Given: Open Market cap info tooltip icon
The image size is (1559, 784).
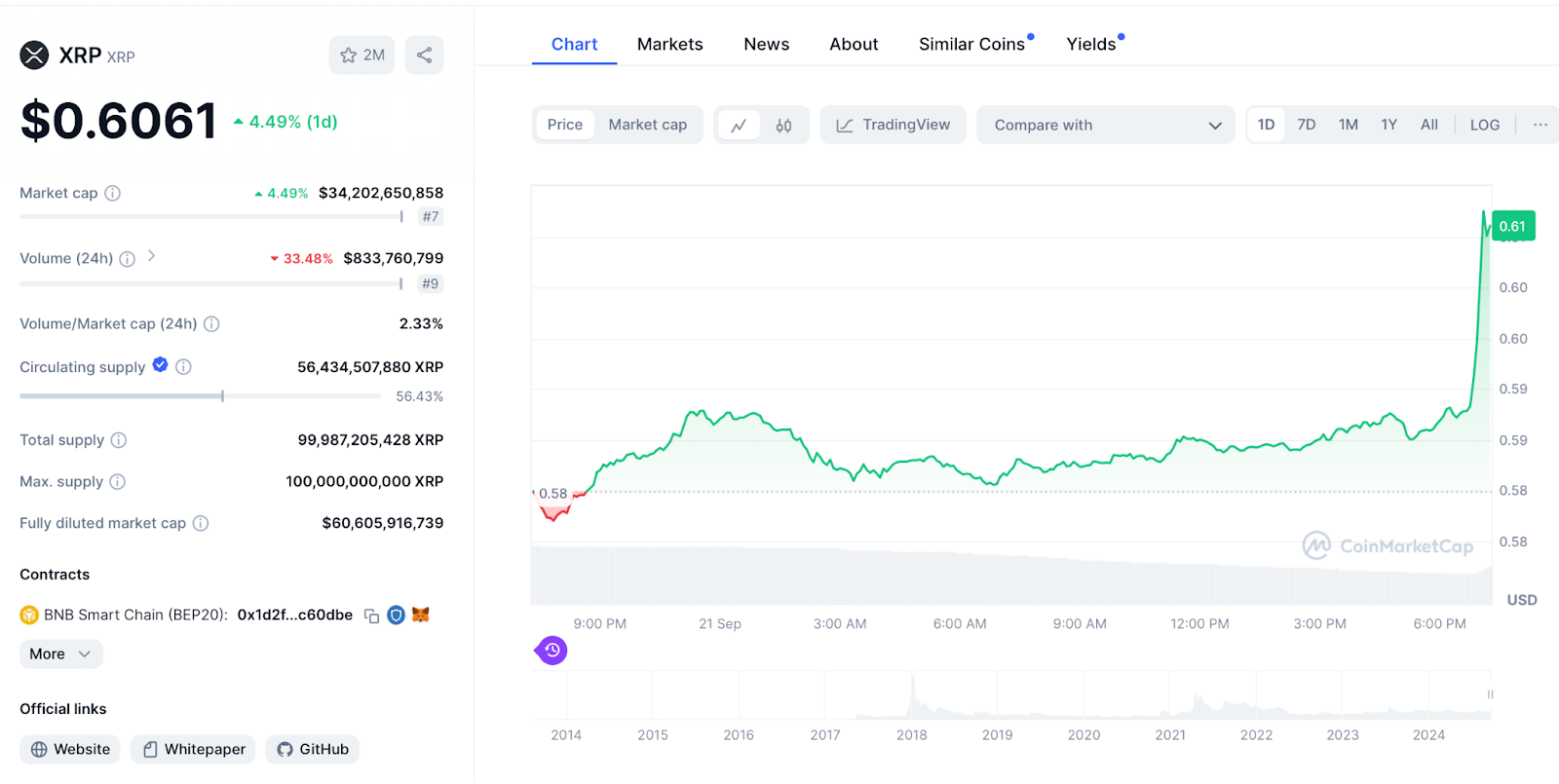Looking at the screenshot, I should pos(113,193).
